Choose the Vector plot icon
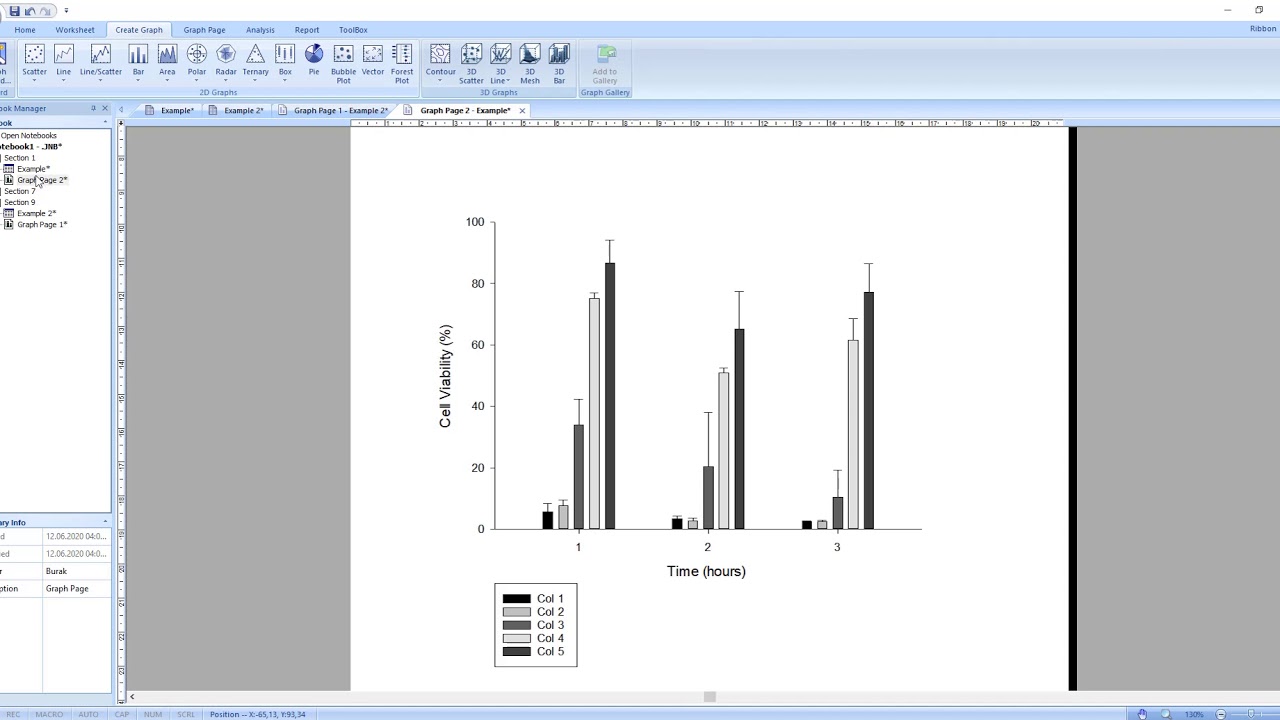Image resolution: width=1280 pixels, height=720 pixels. point(373,54)
